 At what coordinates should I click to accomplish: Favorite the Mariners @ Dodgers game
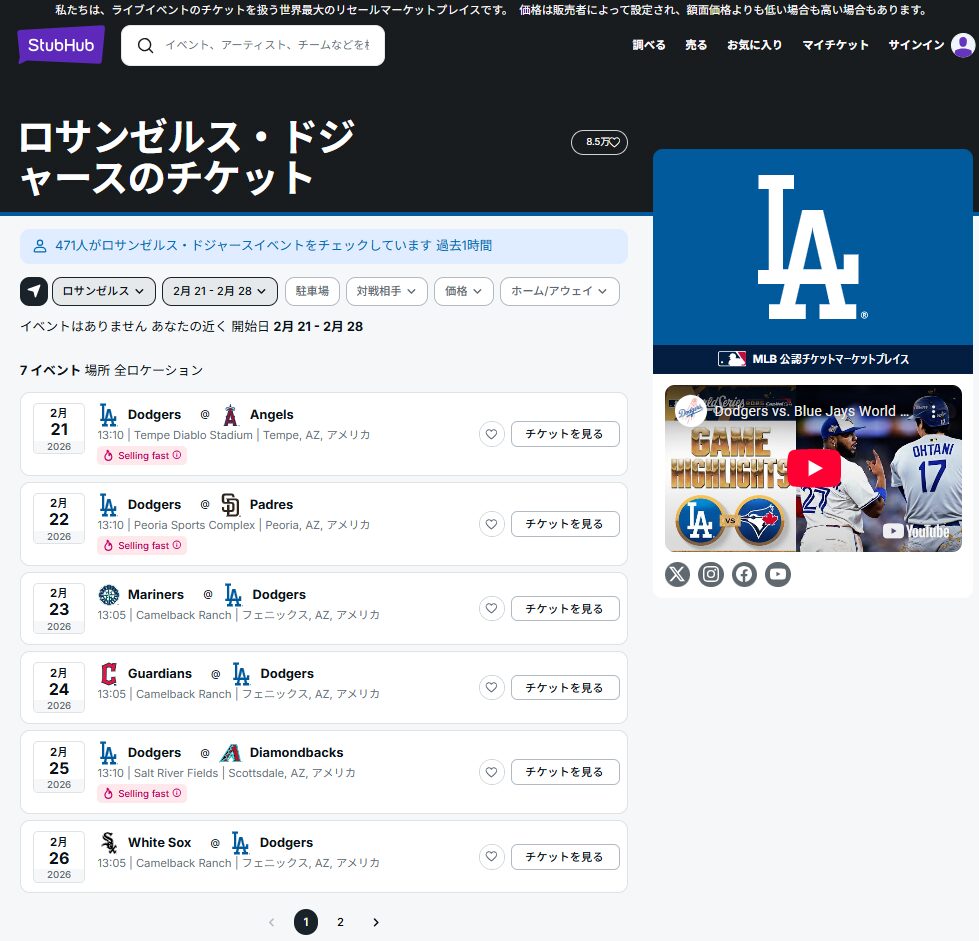491,608
